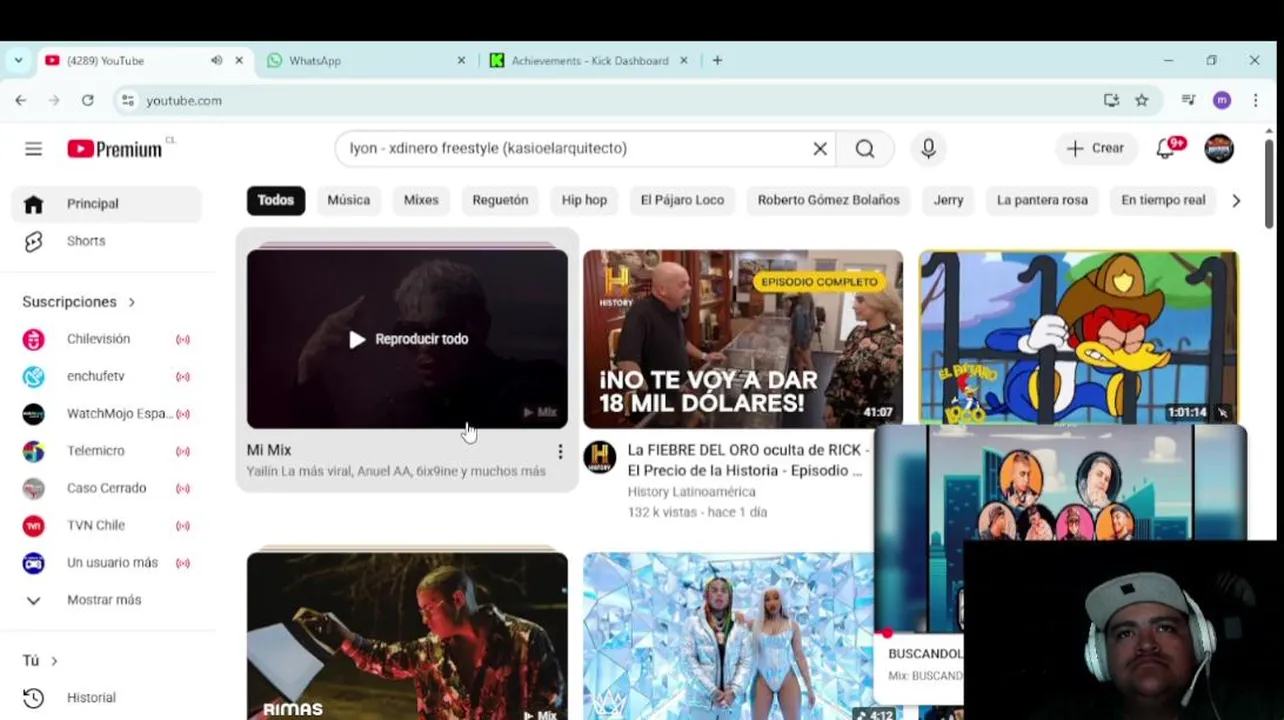Filter by the Reguetón chip
This screenshot has width=1284, height=720.
point(500,200)
